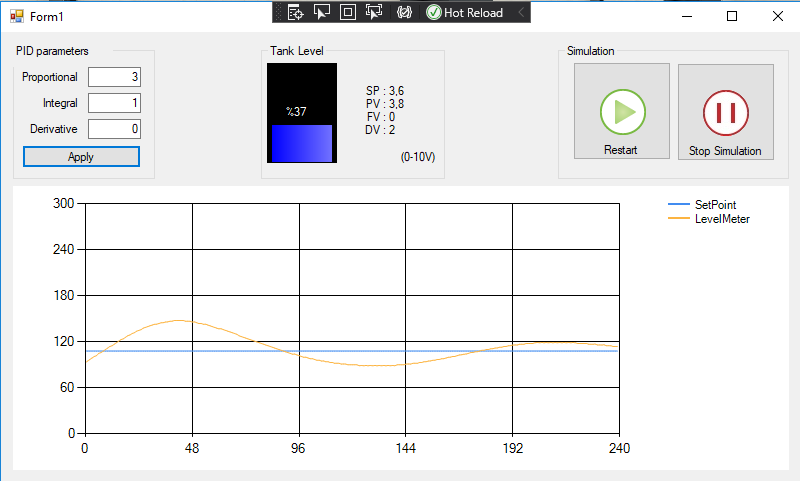
Task: Click the x-axis label '96'
Action: [298, 448]
